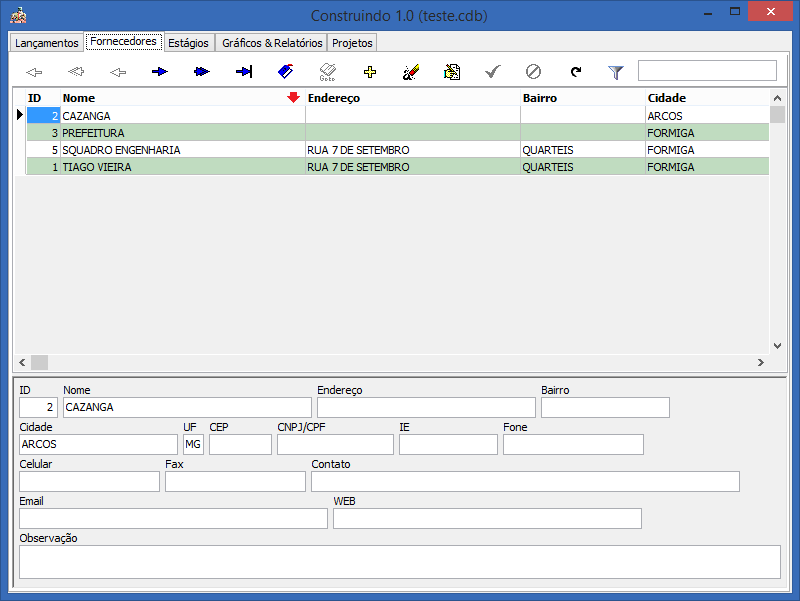The height and width of the screenshot is (601, 800).
Task: Maximize the Construindo window
Action: (x=735, y=11)
